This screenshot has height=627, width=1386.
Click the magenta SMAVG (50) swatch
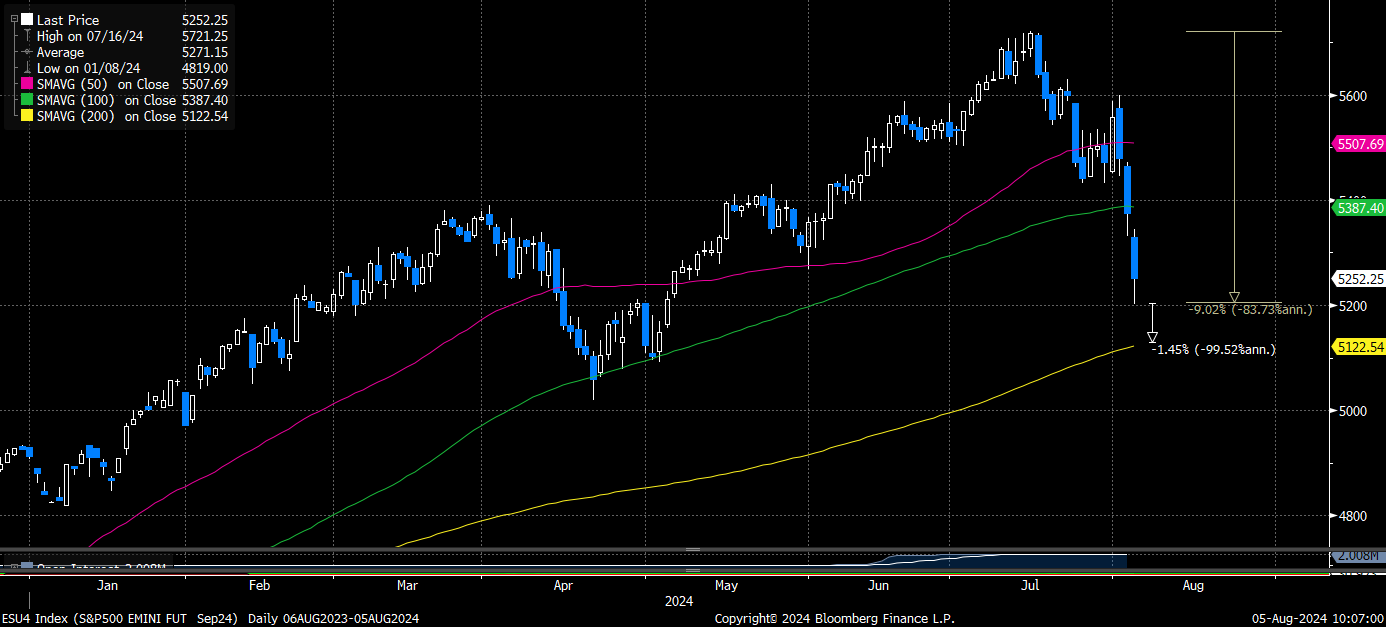click(26, 84)
